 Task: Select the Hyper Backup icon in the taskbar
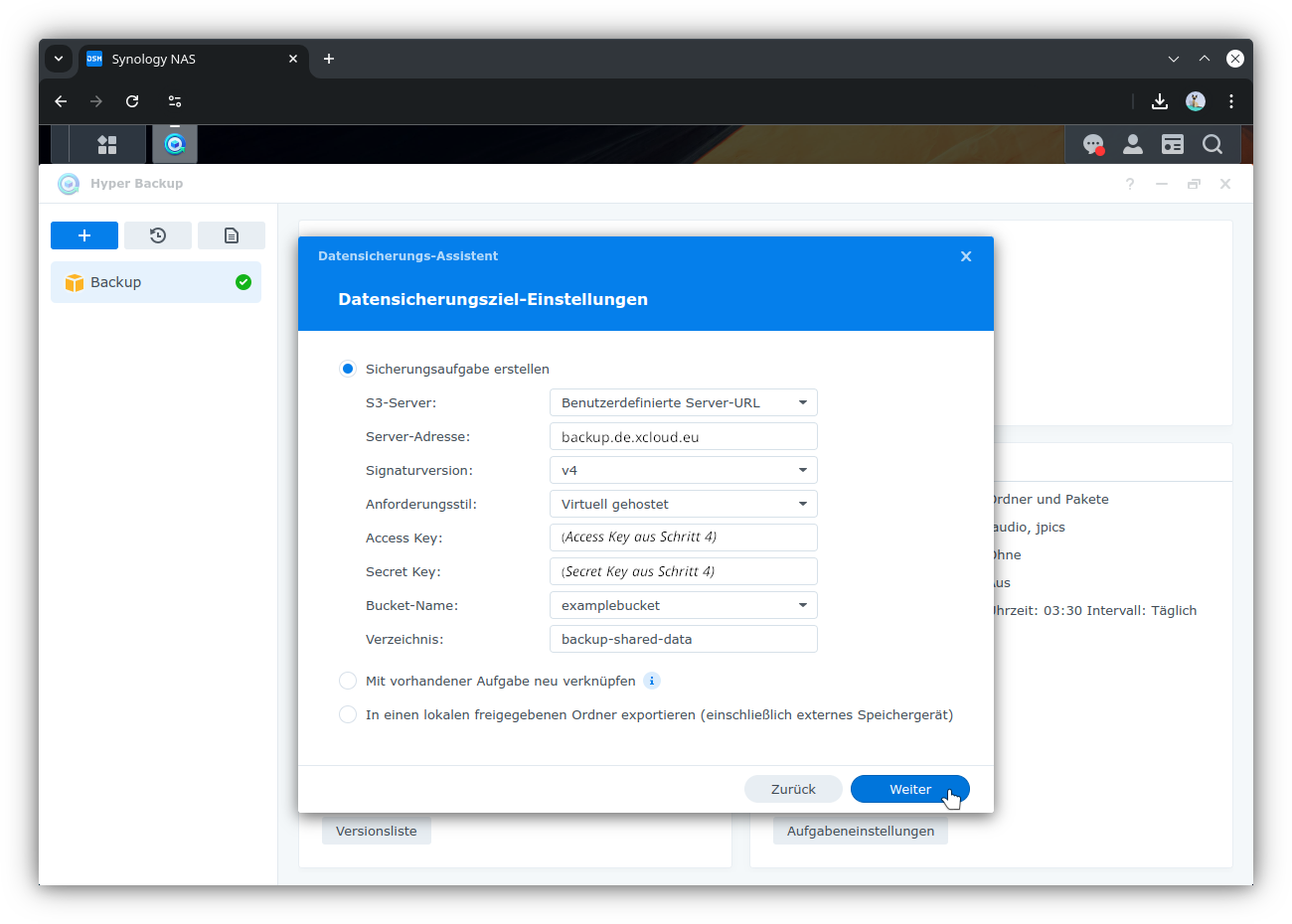[x=175, y=144]
